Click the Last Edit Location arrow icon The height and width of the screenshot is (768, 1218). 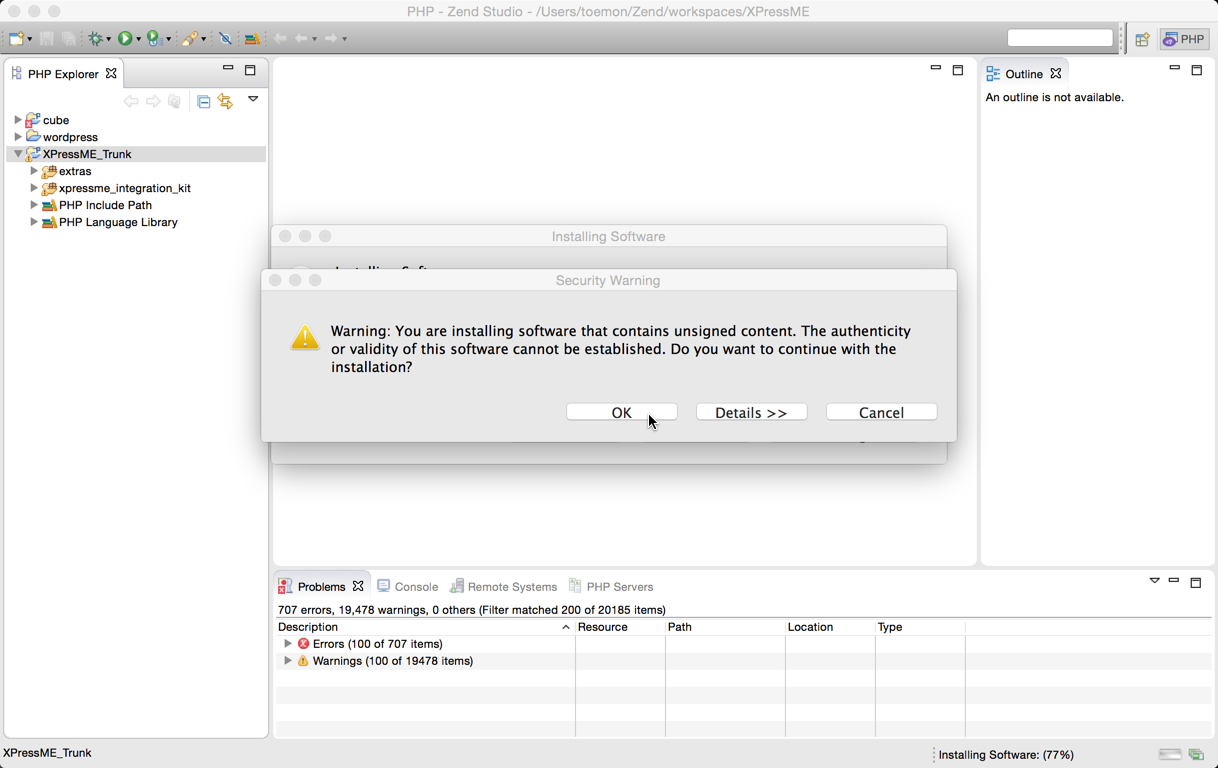click(280, 38)
